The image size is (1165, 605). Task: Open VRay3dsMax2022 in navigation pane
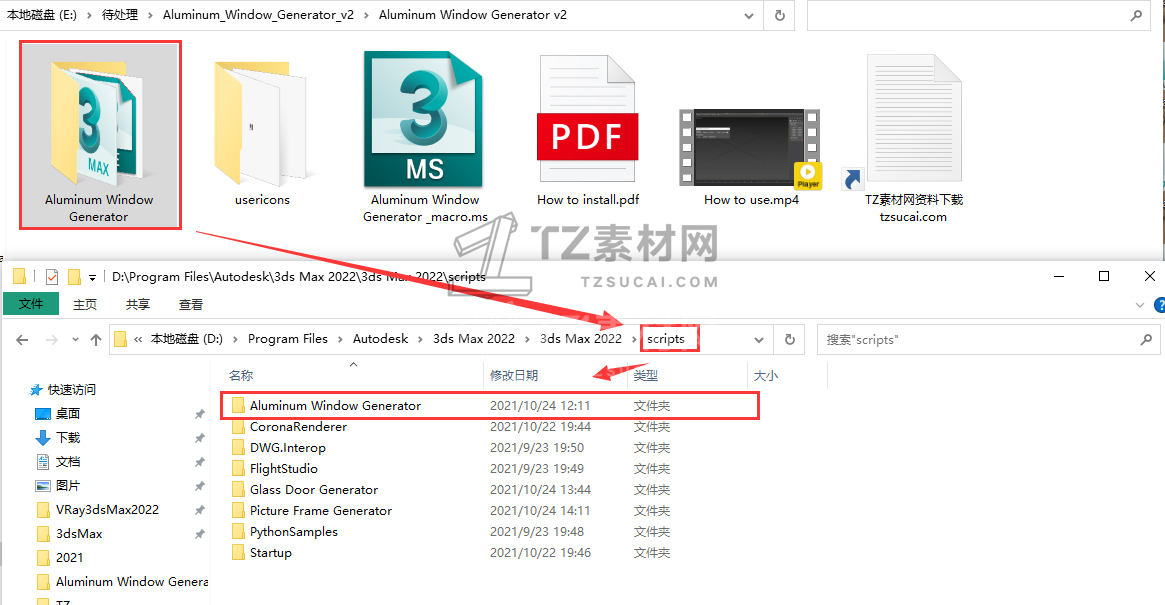pyautogui.click(x=107, y=510)
